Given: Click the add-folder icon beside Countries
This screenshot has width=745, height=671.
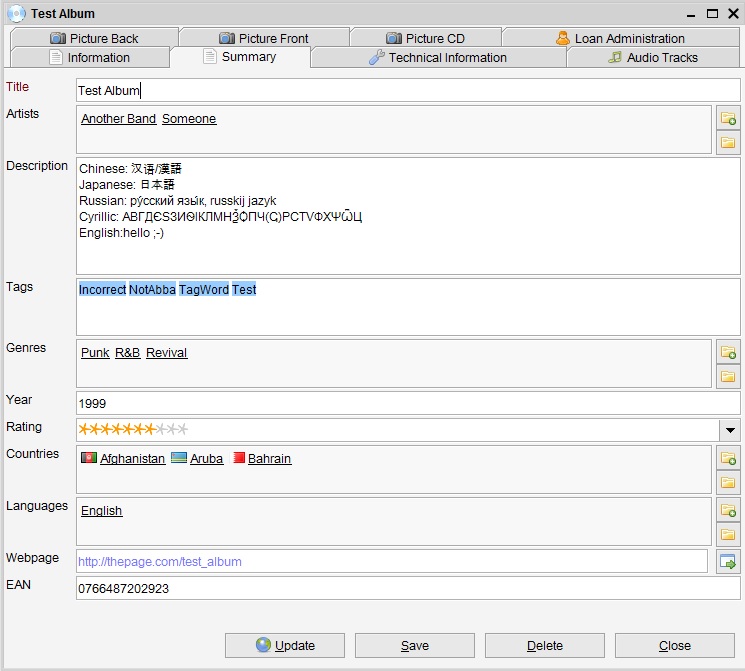Looking at the screenshot, I should click(x=728, y=458).
